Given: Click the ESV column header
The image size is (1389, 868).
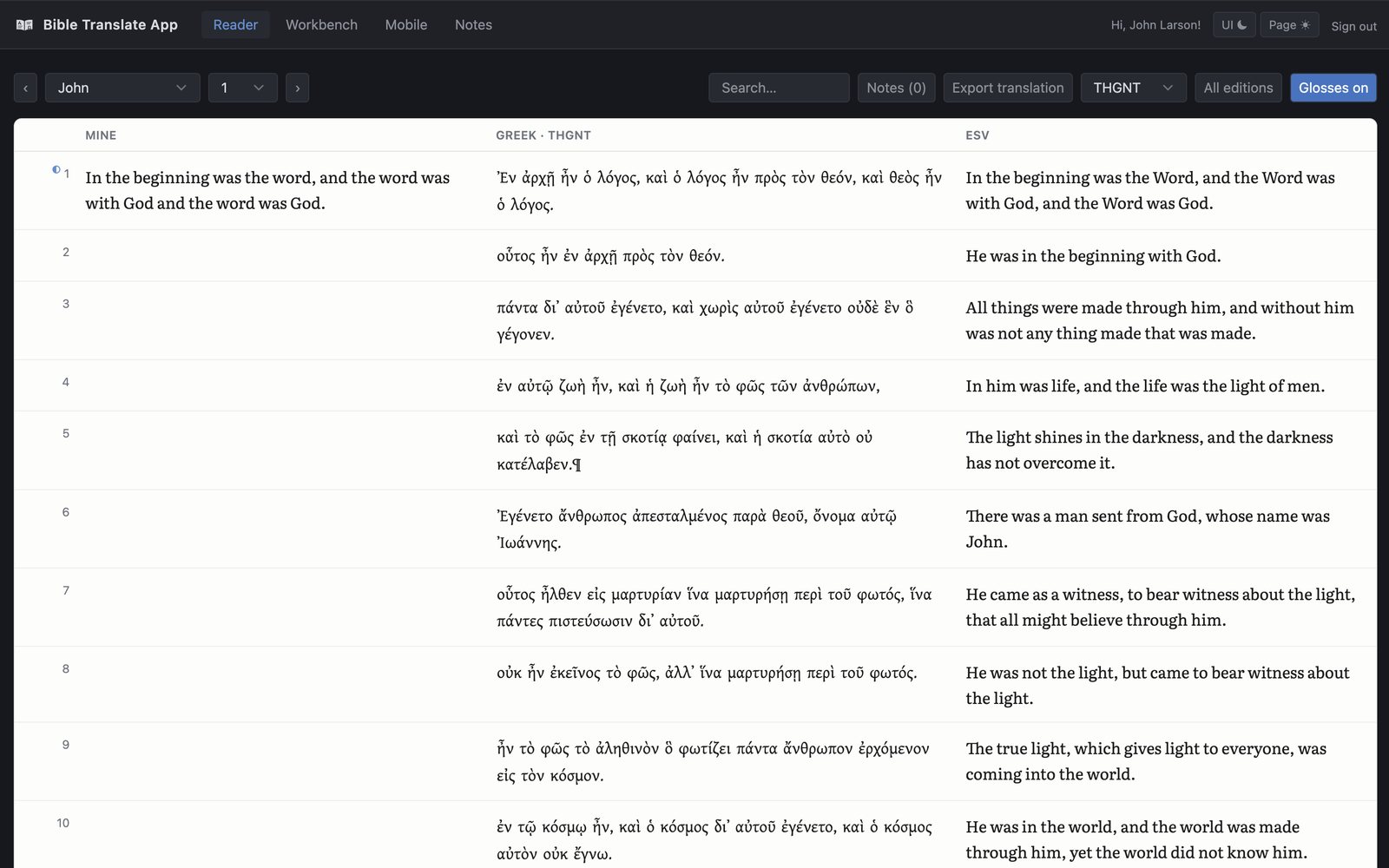Looking at the screenshot, I should [x=978, y=135].
